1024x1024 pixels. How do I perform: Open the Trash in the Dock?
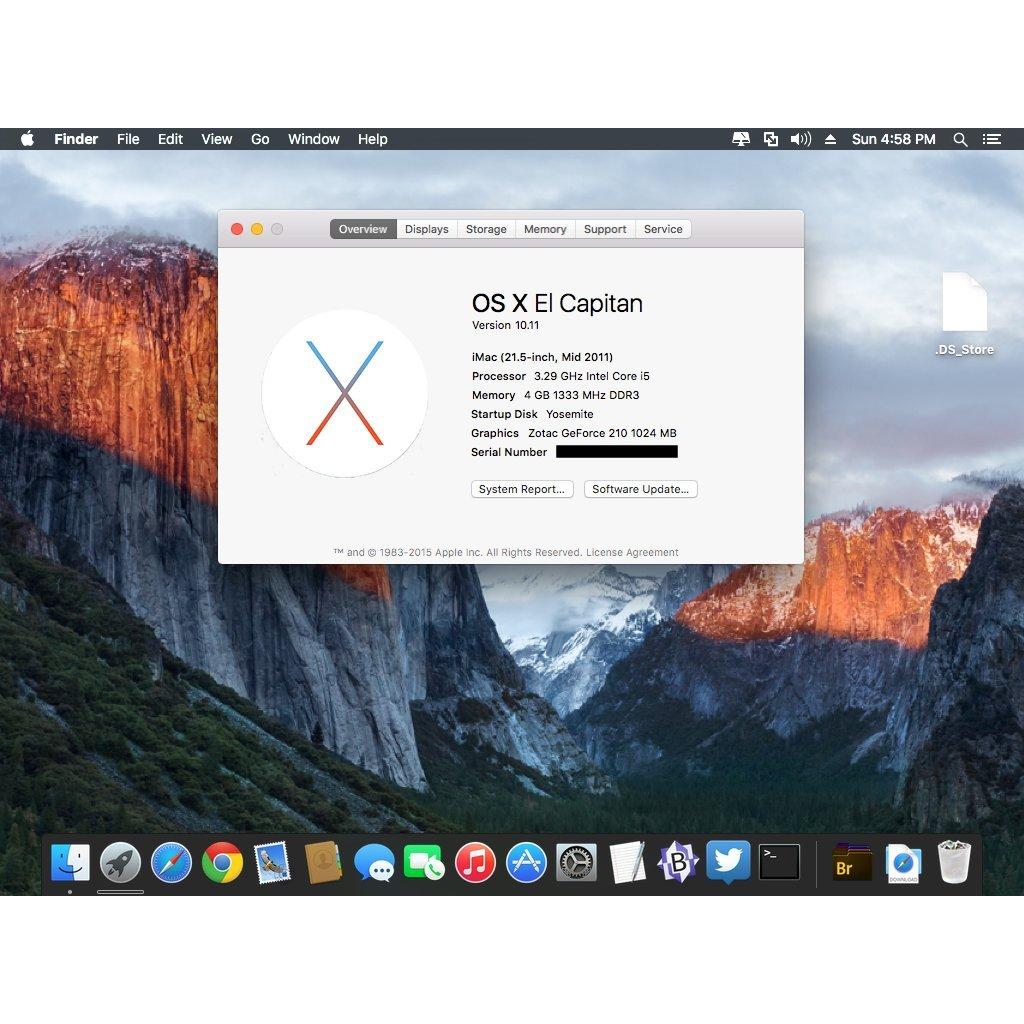954,863
